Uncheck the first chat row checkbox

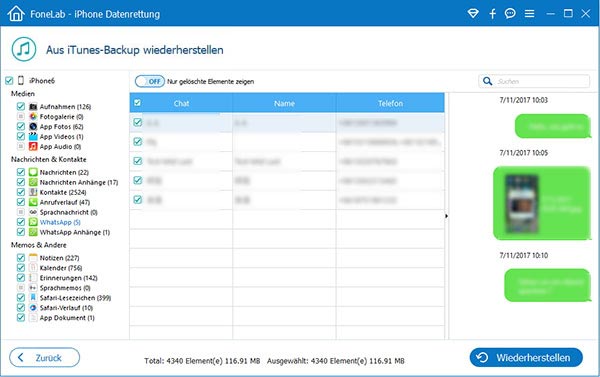pos(138,122)
